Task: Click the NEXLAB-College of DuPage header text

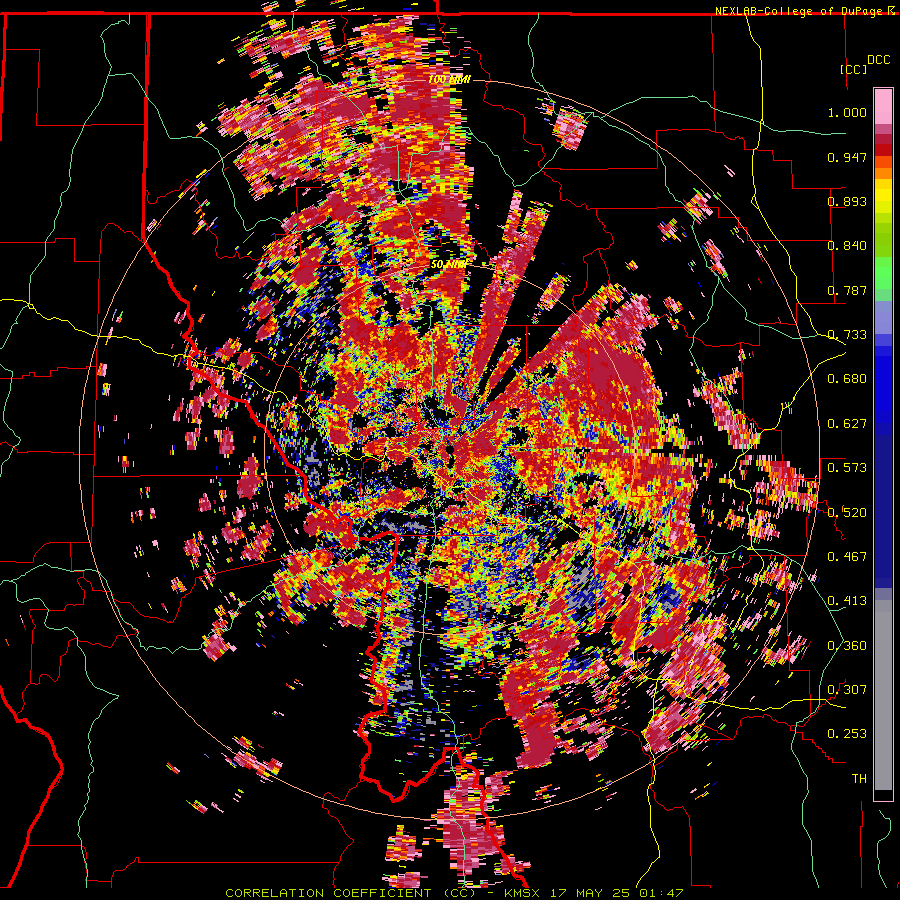Action: click(798, 11)
